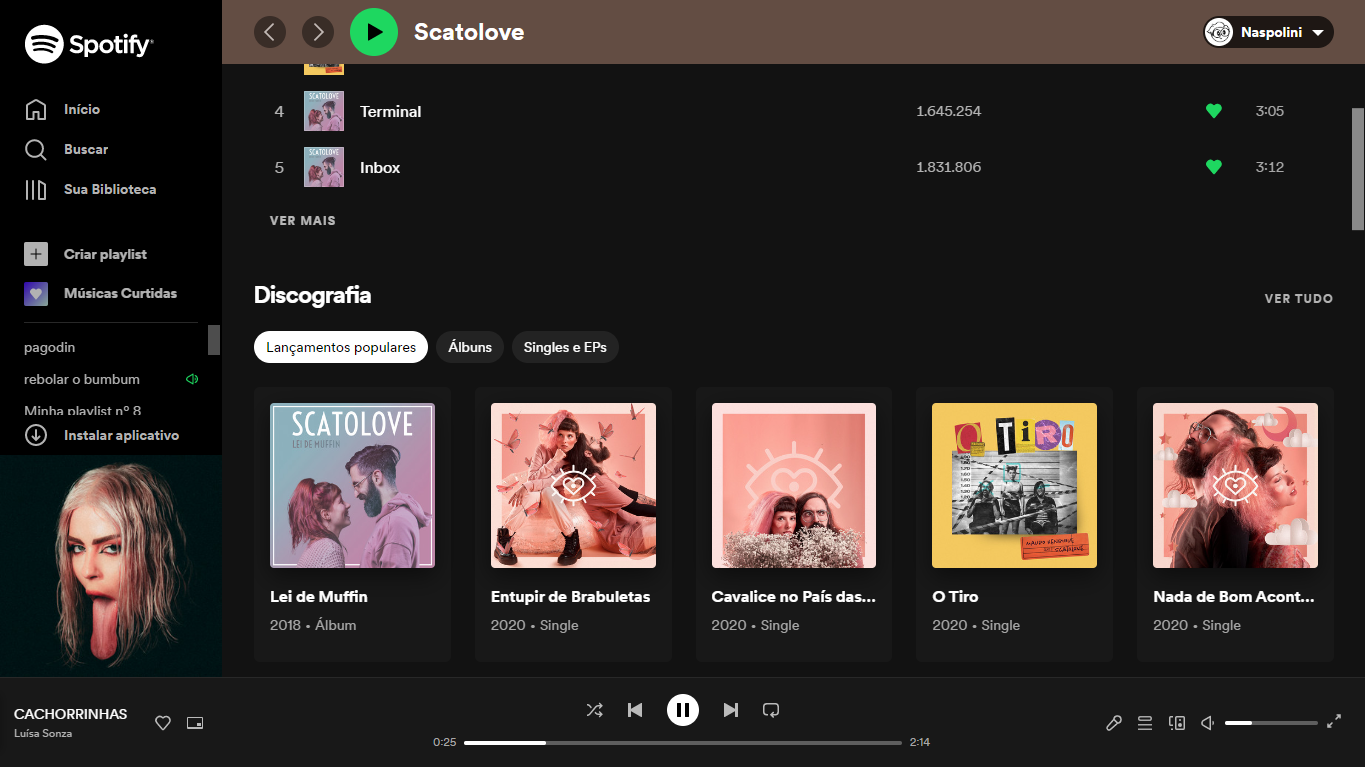This screenshot has height=767, width=1365.
Task: Select the Inbox track title
Action: point(380,167)
